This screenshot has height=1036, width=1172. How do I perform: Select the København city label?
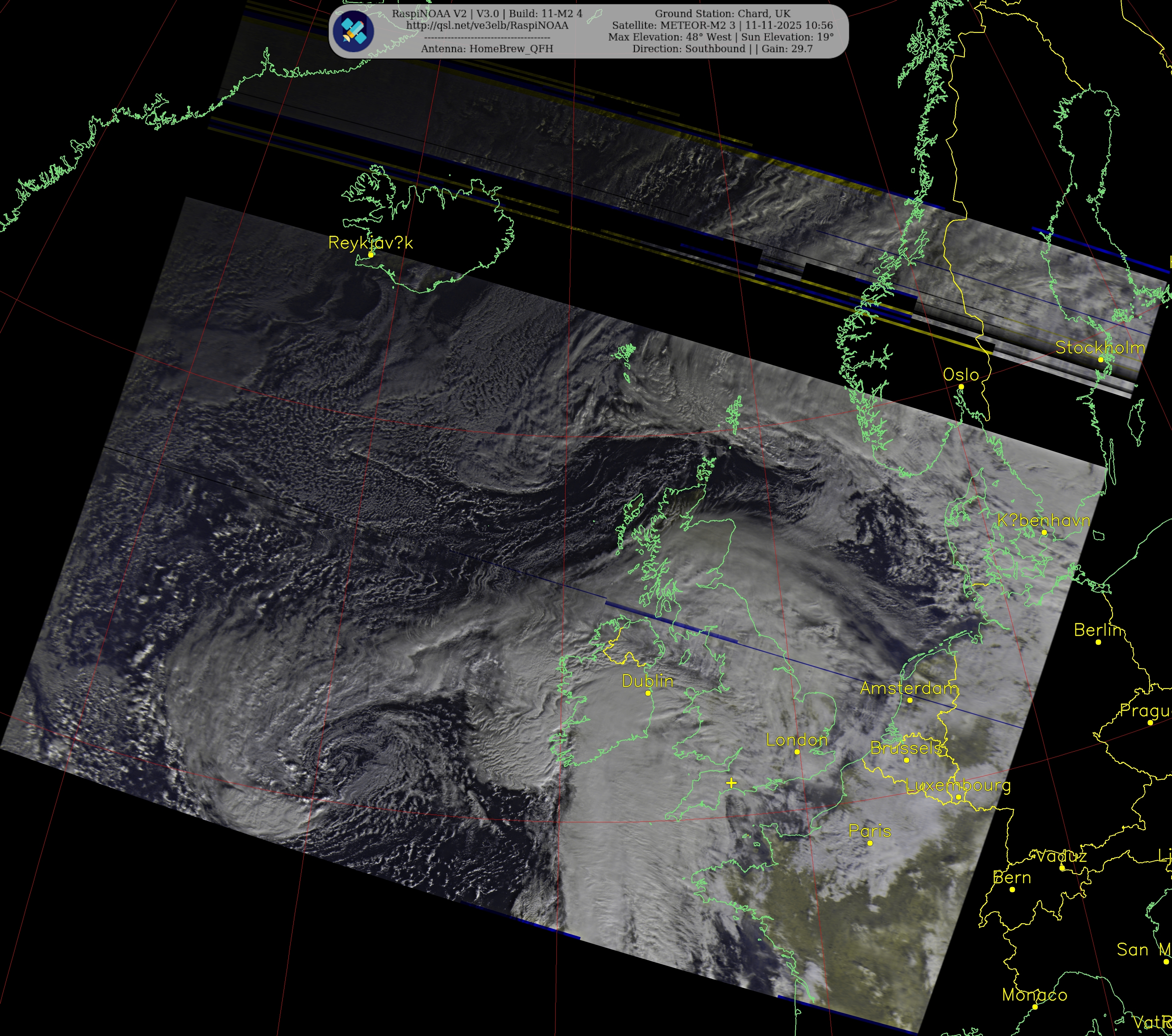click(1043, 521)
